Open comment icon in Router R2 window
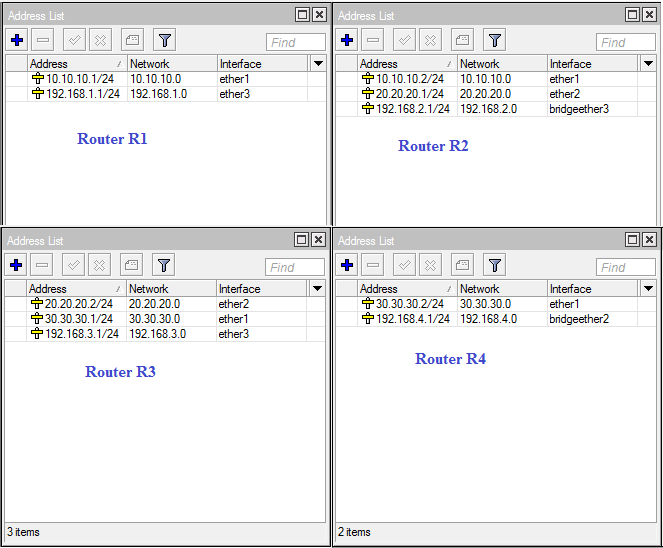The height and width of the screenshot is (548, 663). 462,40
